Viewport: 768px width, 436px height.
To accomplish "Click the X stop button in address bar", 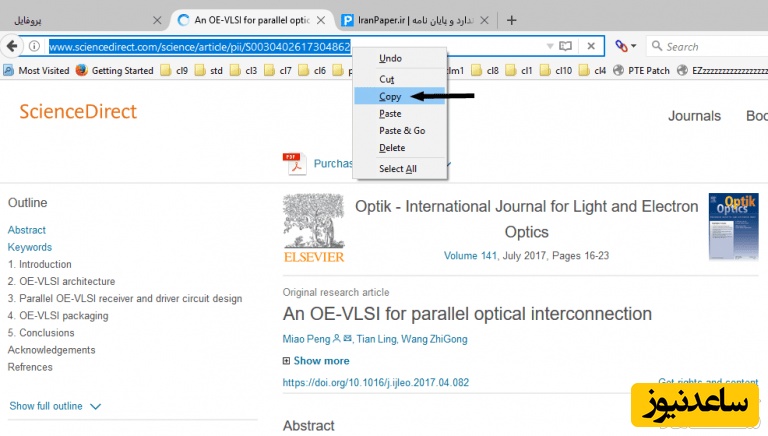I will point(591,46).
